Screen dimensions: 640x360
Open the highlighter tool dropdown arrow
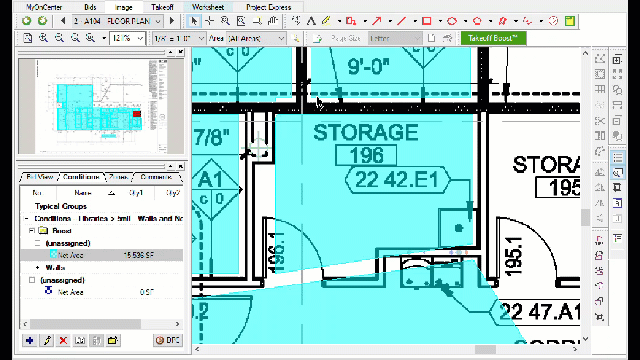[x=339, y=21]
